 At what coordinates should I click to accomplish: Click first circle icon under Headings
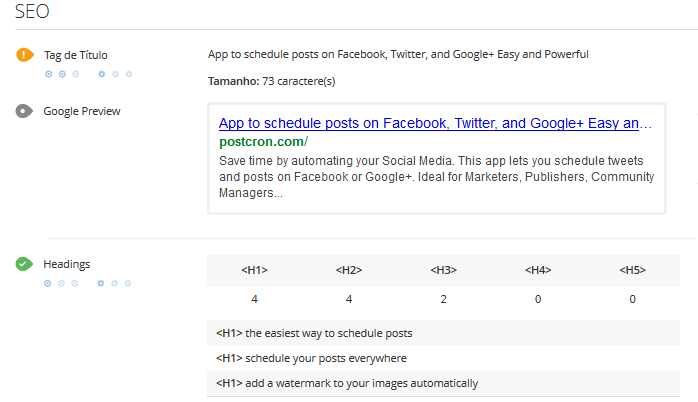[48, 284]
